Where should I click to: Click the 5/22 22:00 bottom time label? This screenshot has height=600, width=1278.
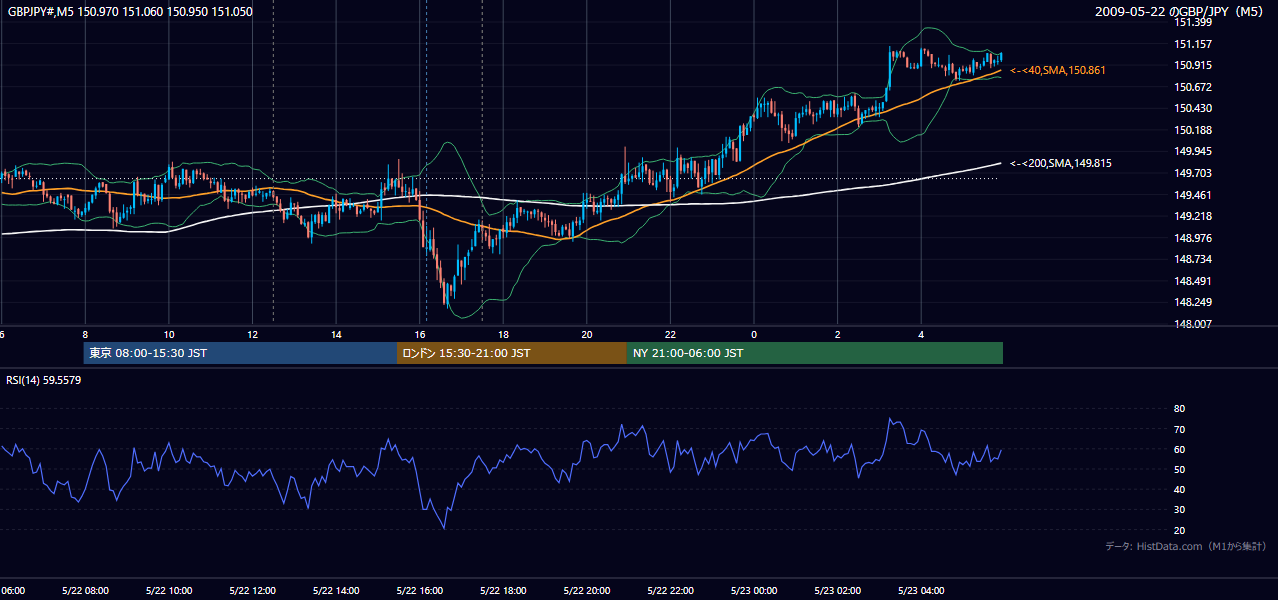coord(670,590)
